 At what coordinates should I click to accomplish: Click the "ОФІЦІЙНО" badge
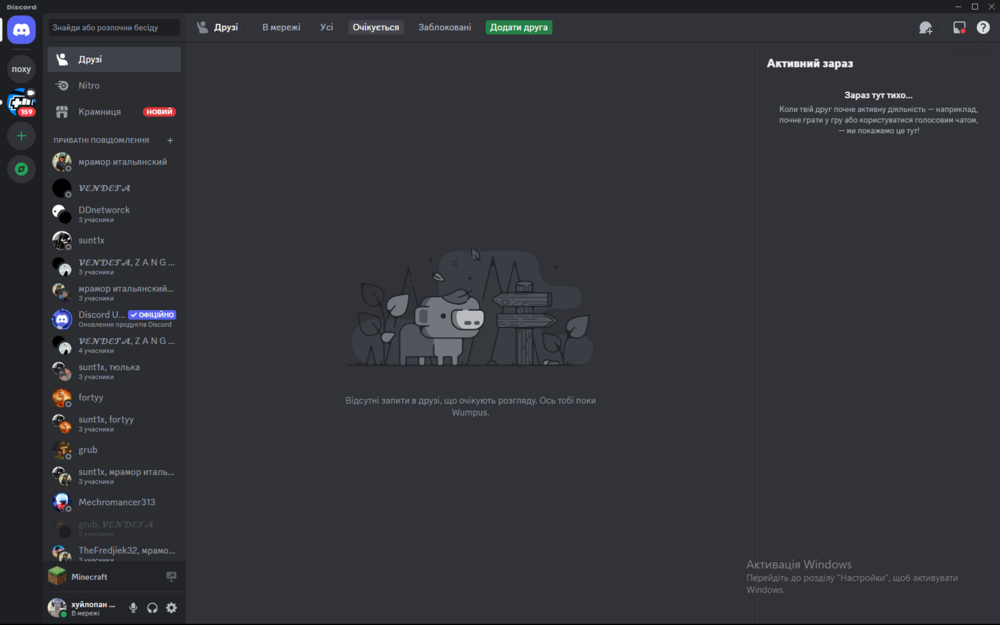click(x=152, y=314)
